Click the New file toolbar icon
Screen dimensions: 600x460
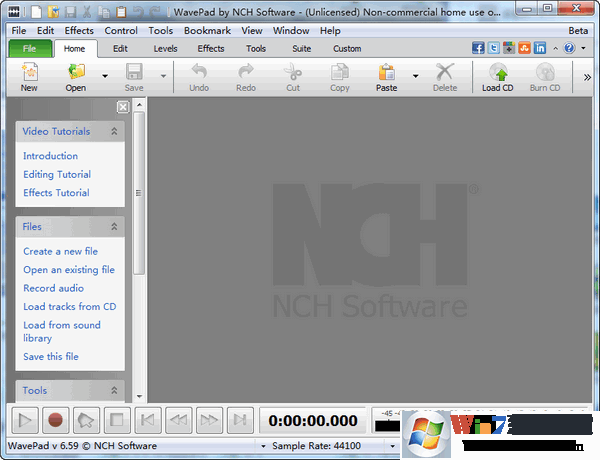[29, 72]
